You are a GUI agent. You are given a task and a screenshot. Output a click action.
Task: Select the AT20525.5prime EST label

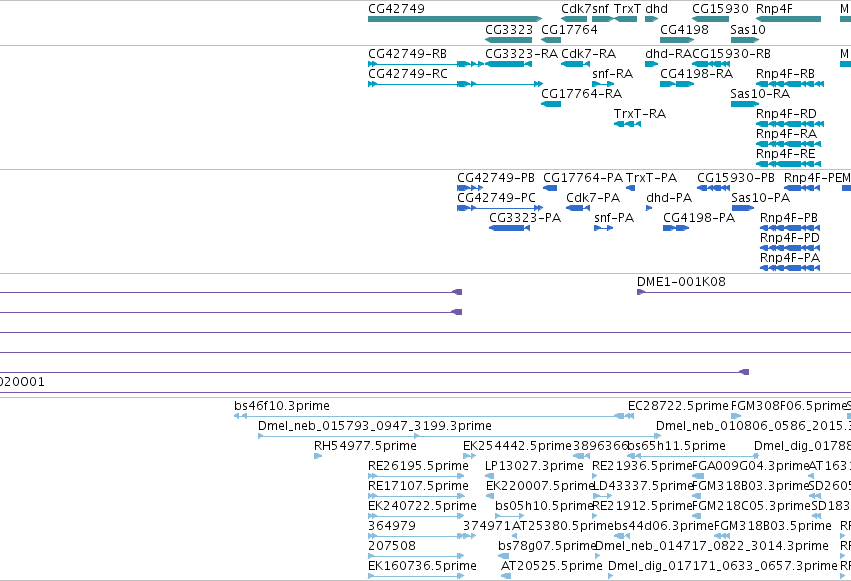point(551,567)
